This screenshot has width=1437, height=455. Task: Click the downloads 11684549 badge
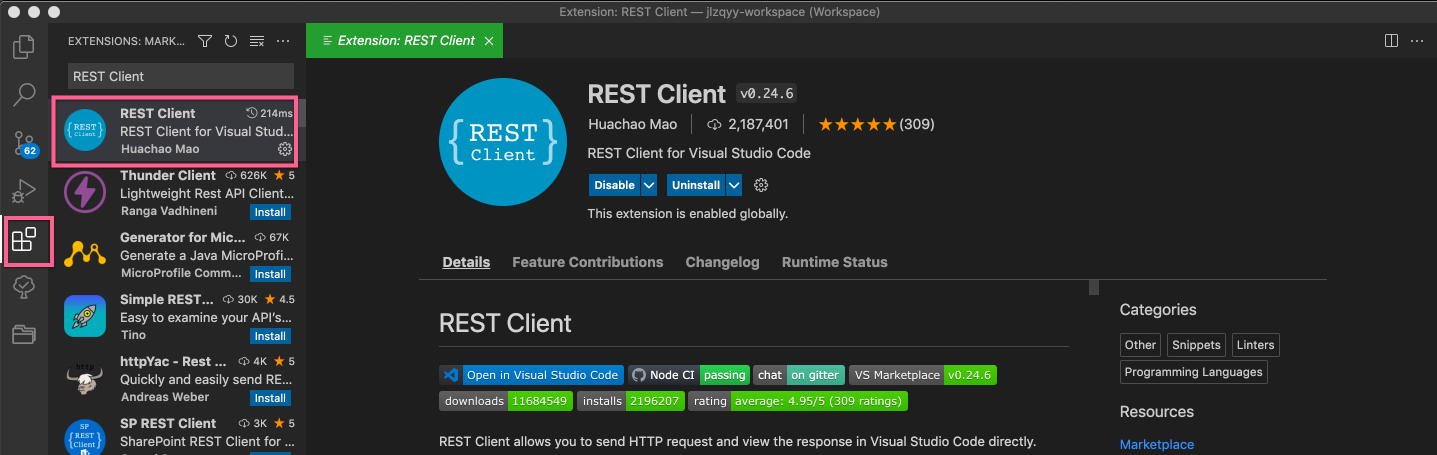[x=506, y=401]
